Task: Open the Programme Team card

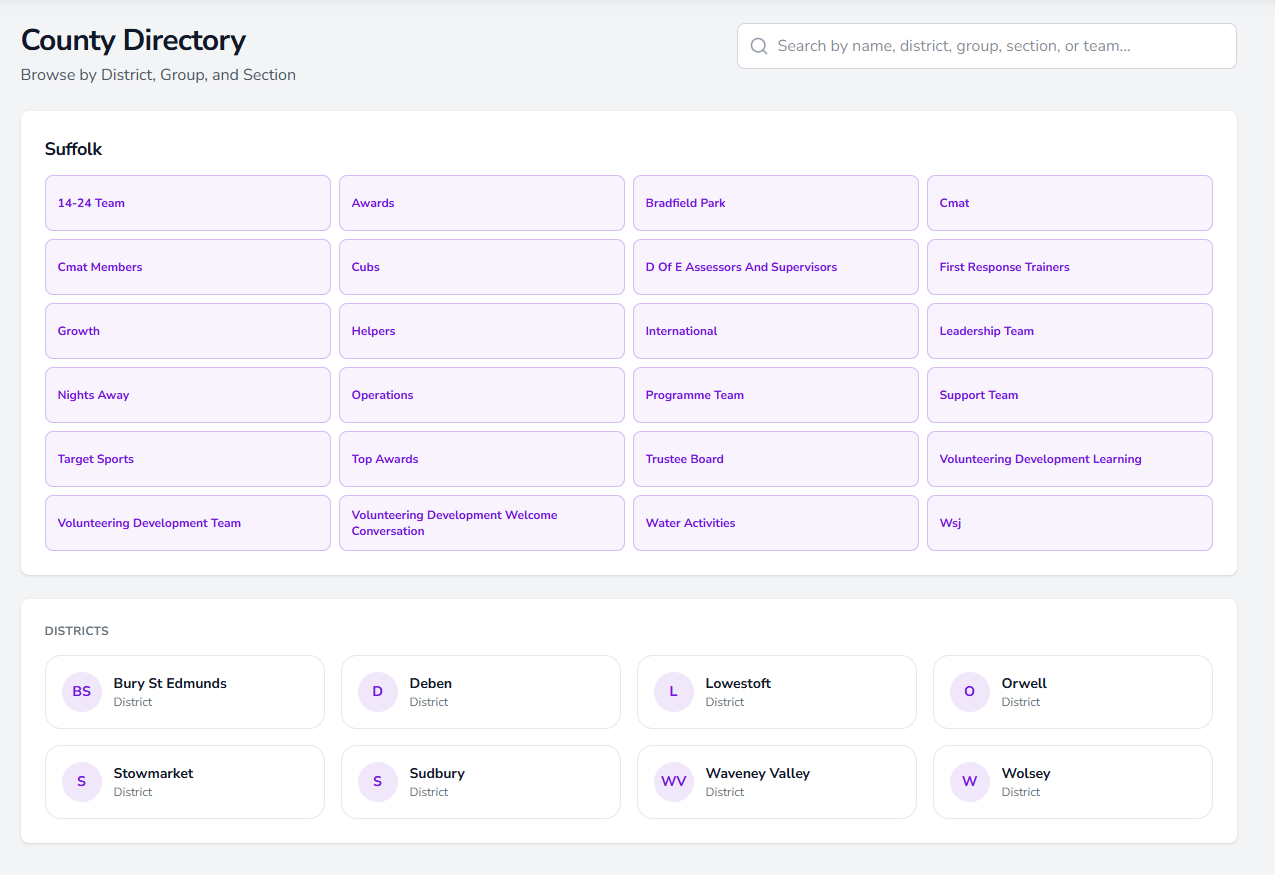Action: [x=776, y=395]
